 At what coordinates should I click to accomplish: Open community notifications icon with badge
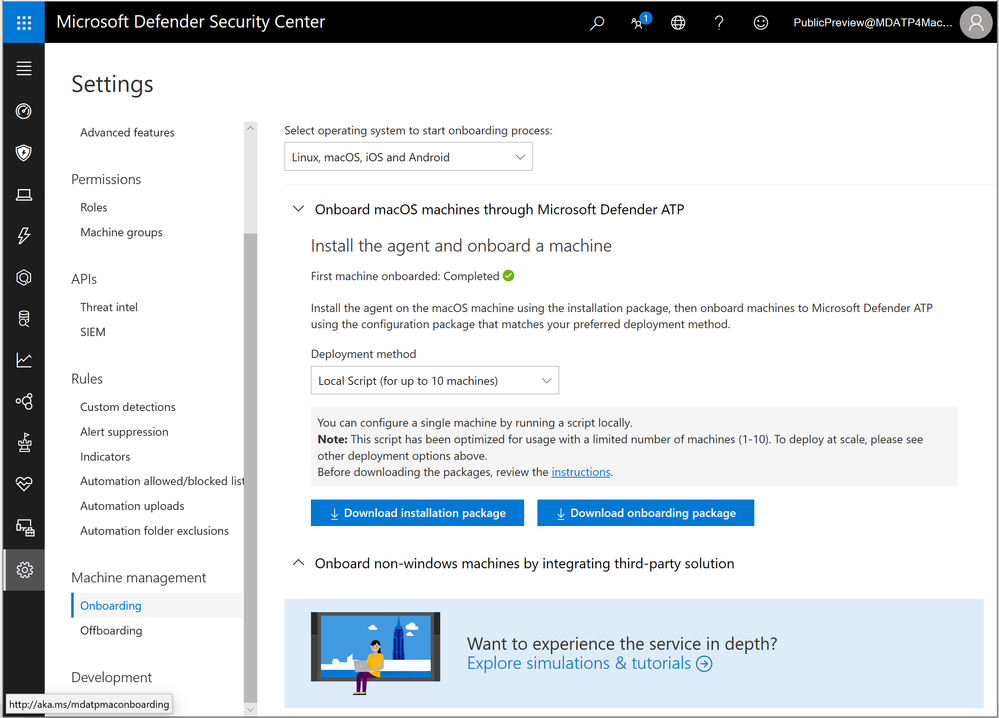click(639, 22)
